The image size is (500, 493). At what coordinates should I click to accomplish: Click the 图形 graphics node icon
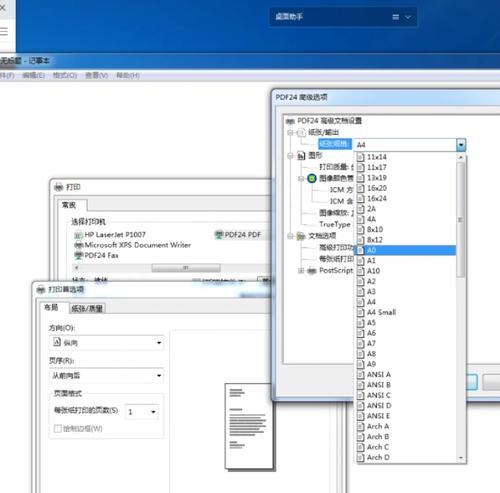click(x=301, y=156)
